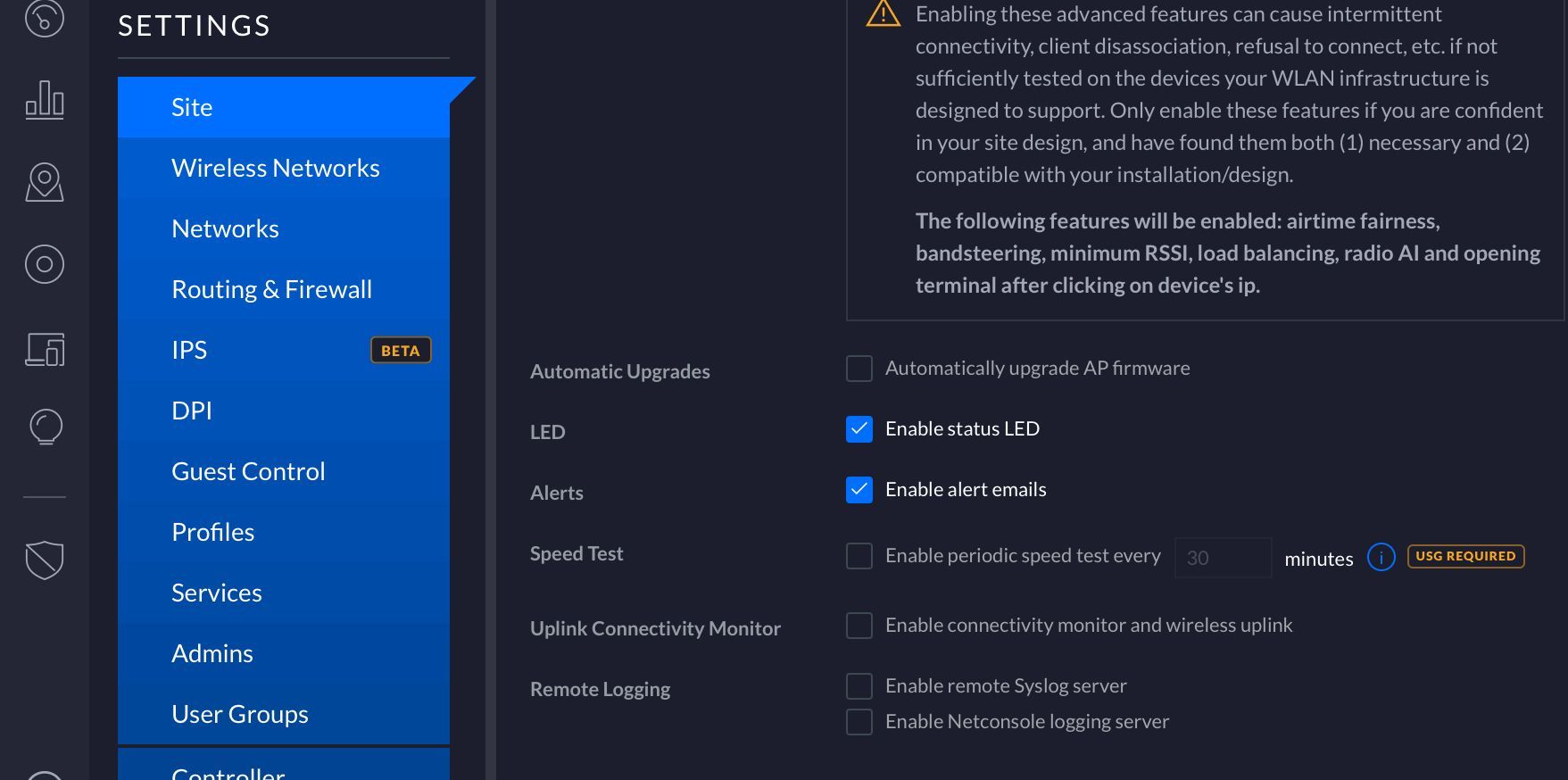Enable automatic AP firmware upgrades
Viewport: 1568px width, 780px height.
click(859, 369)
